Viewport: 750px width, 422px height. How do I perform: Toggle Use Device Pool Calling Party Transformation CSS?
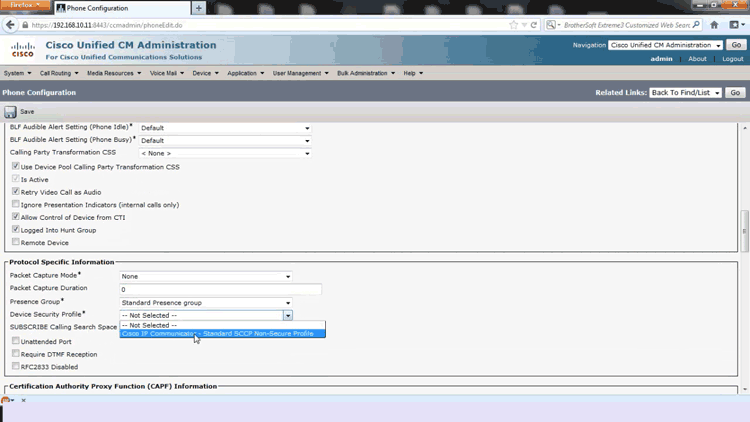pyautogui.click(x=16, y=166)
